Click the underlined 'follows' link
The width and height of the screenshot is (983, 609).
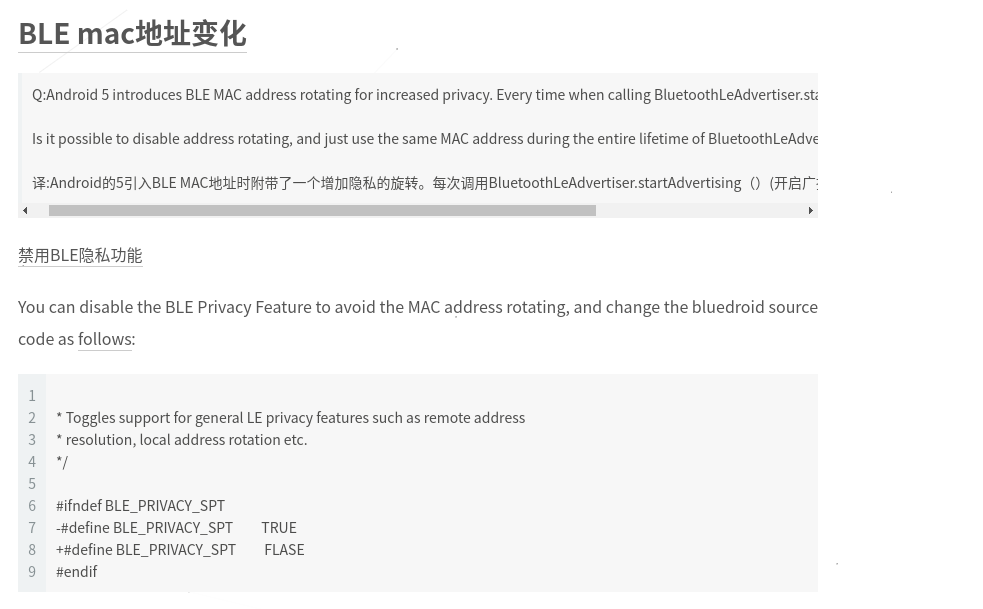point(105,339)
